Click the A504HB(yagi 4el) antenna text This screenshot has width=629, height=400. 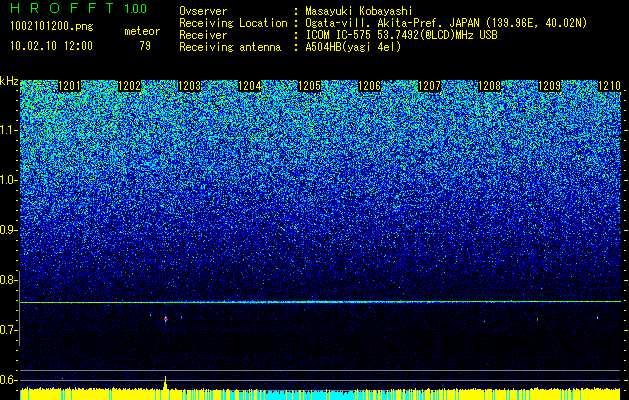[x=353, y=47]
